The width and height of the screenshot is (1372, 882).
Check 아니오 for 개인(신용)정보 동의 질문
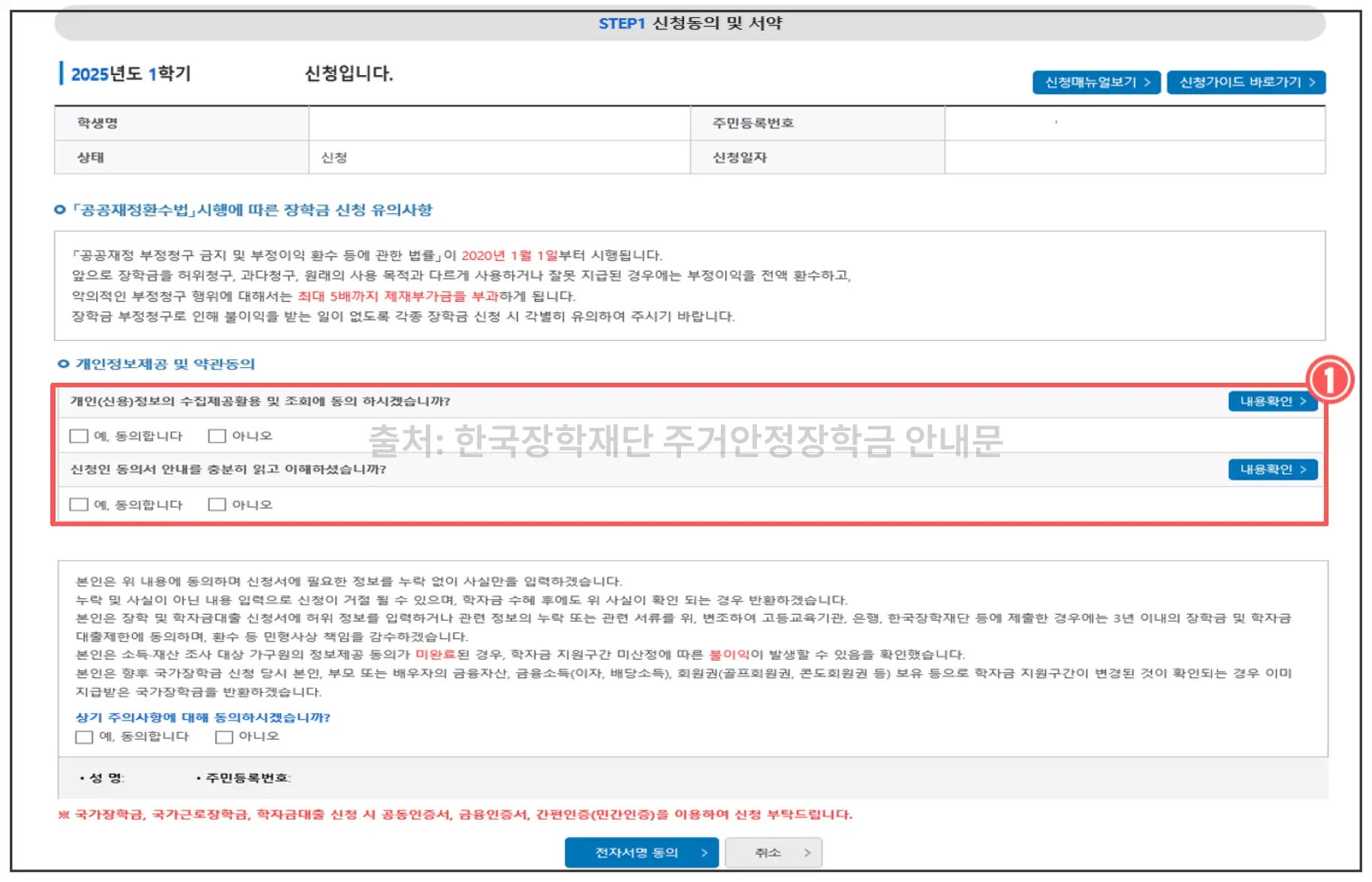216,435
